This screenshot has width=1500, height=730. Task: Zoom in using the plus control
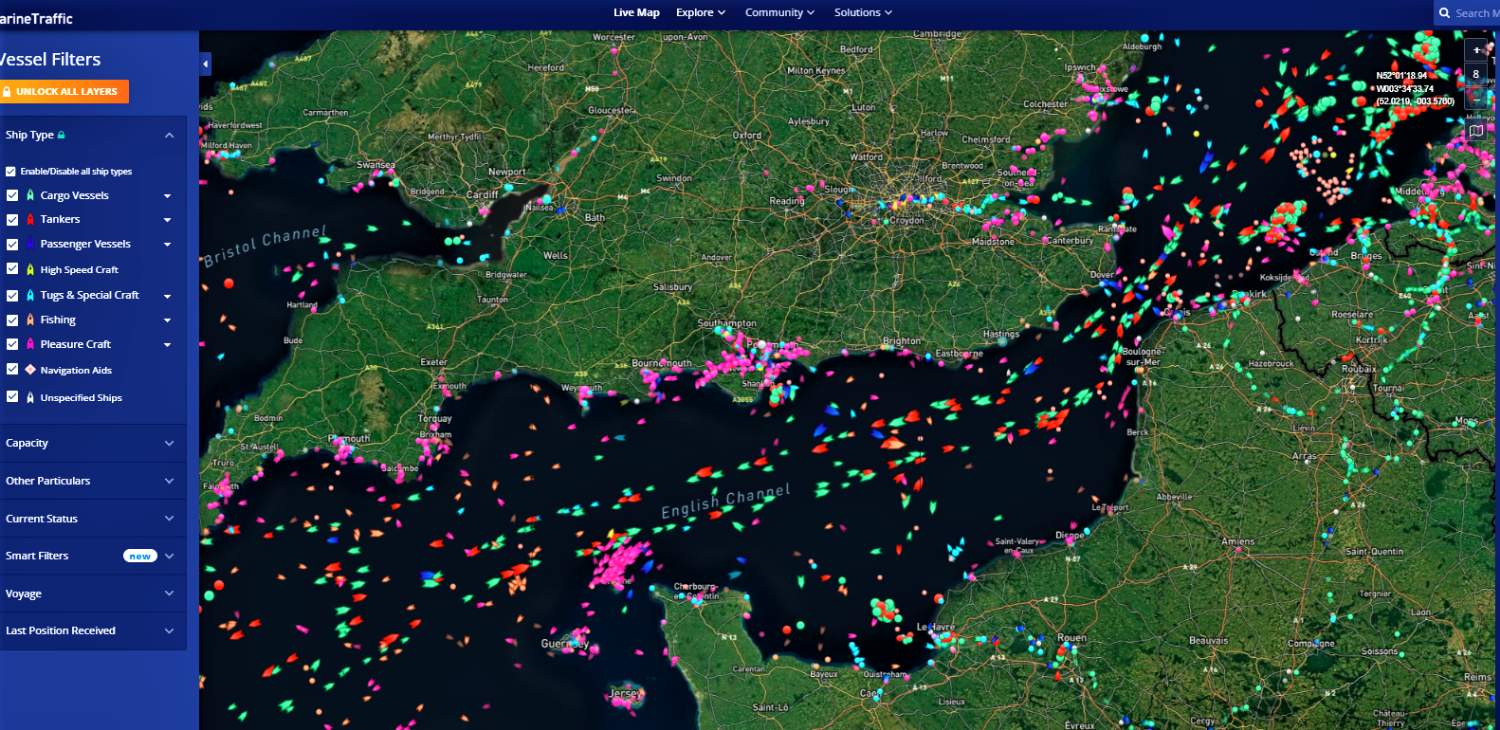(x=1476, y=49)
